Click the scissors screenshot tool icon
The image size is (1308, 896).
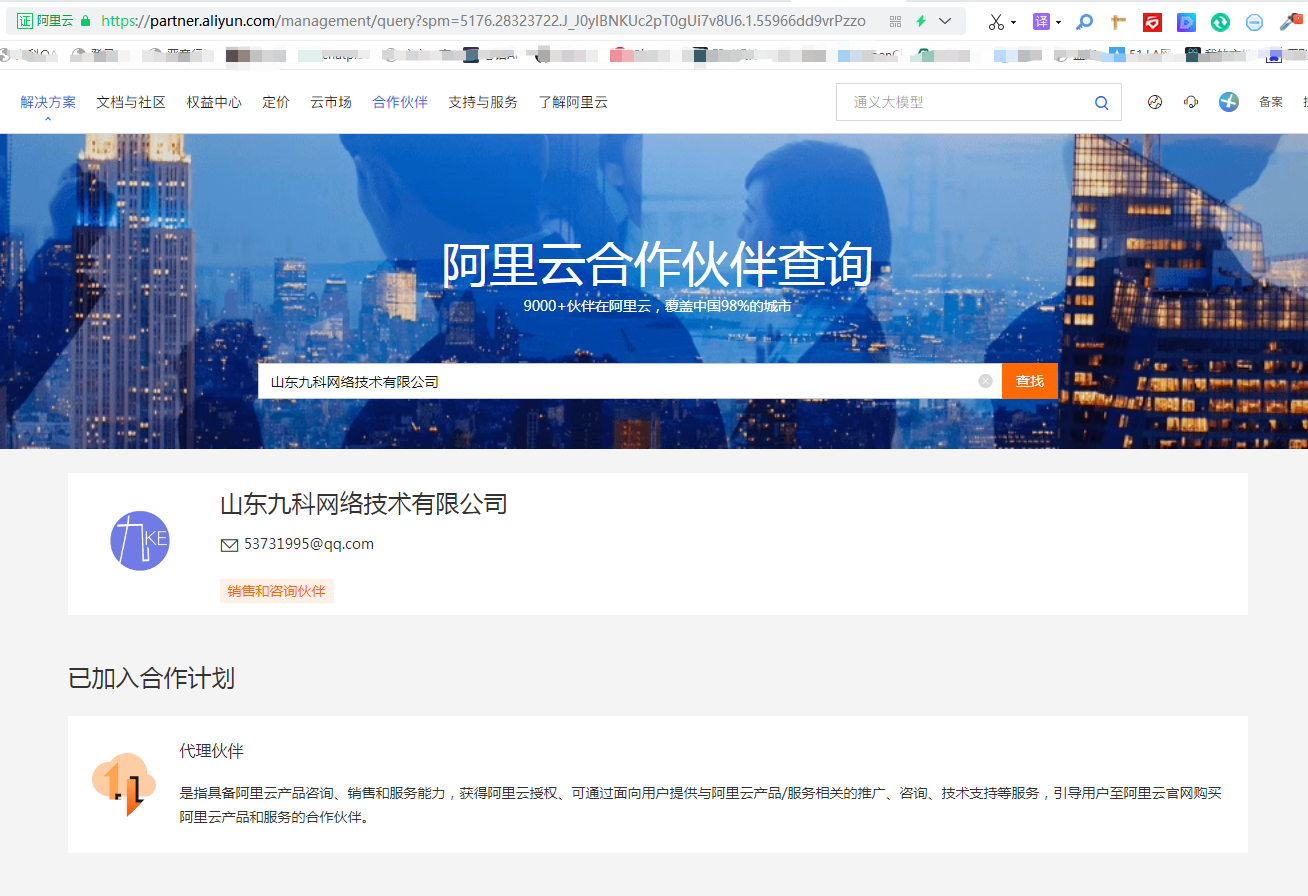[996, 21]
